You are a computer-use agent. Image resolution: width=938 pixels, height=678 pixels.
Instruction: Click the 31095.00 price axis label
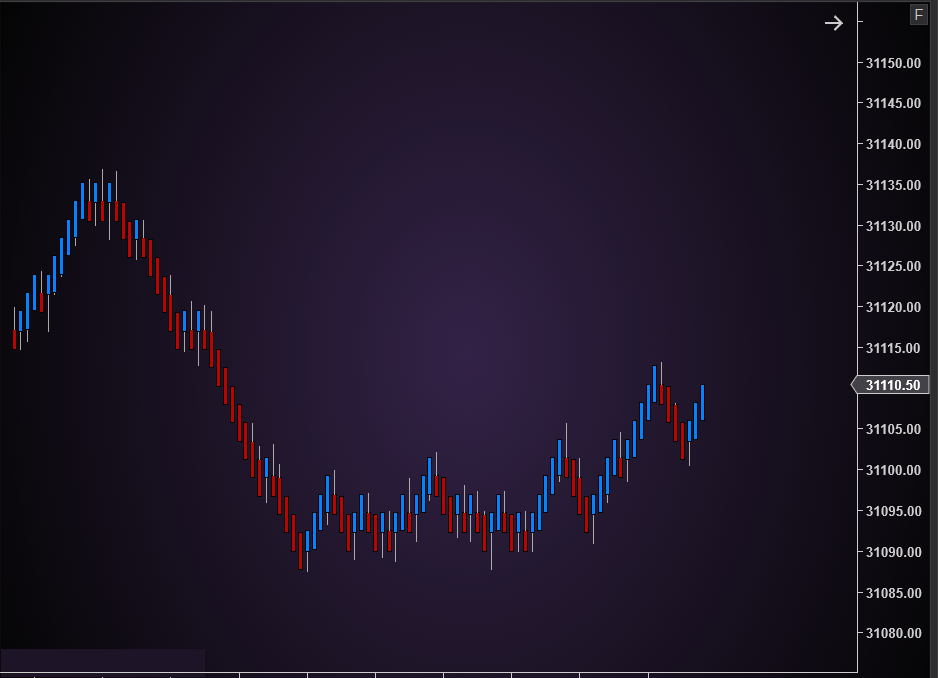pos(893,511)
